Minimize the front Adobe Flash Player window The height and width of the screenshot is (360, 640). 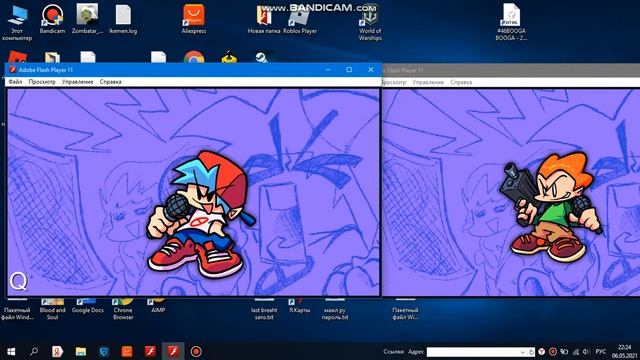(328, 70)
